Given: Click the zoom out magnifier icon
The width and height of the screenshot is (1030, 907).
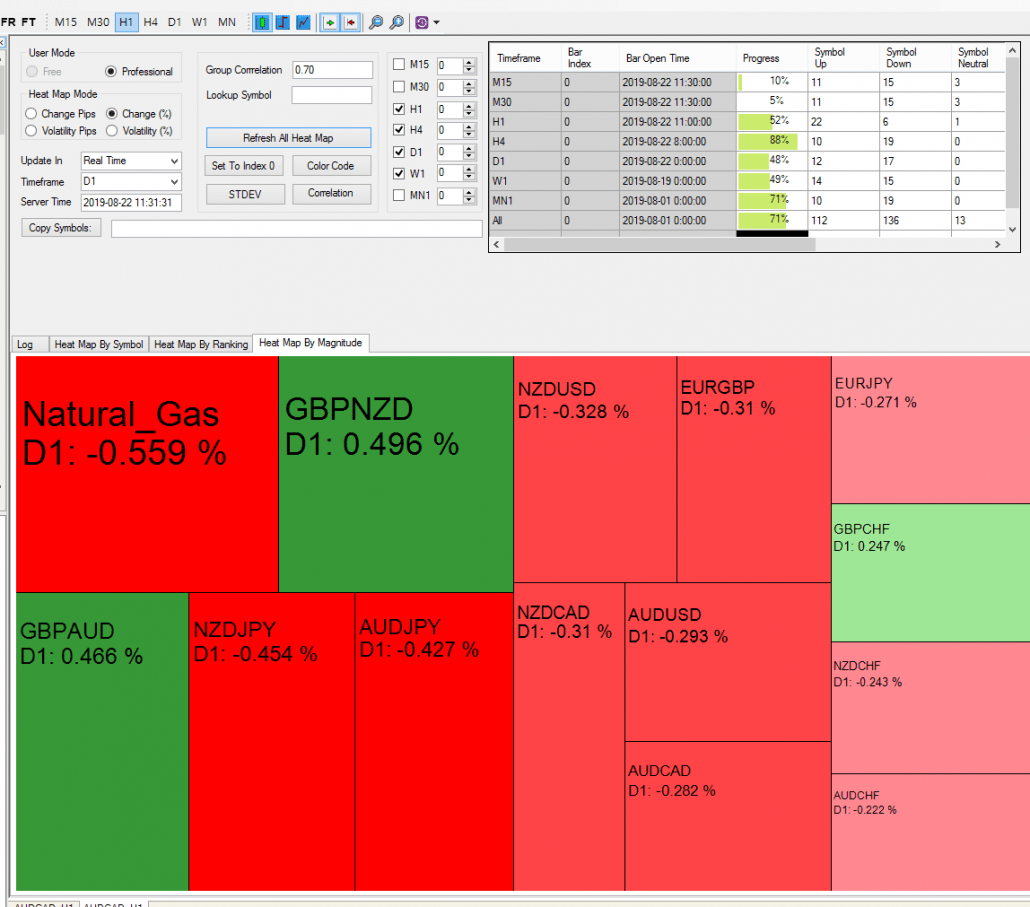Looking at the screenshot, I should coord(375,22).
